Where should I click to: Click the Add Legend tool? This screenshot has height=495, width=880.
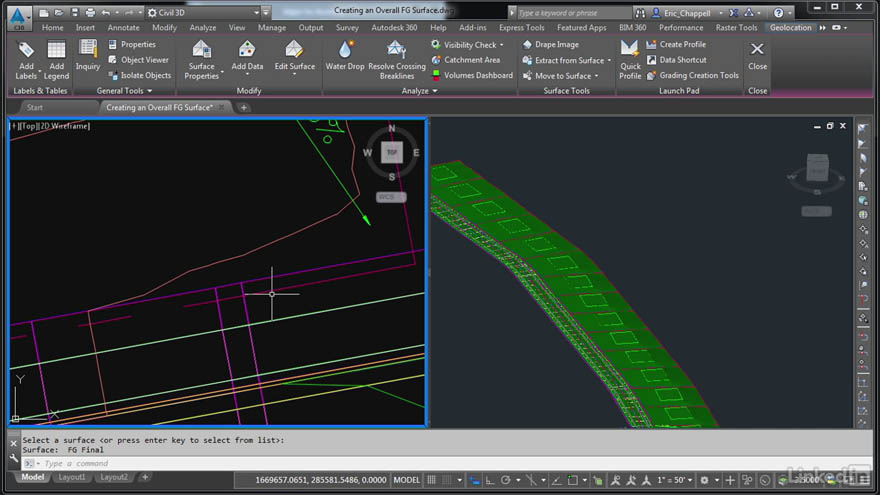pyautogui.click(x=56, y=61)
